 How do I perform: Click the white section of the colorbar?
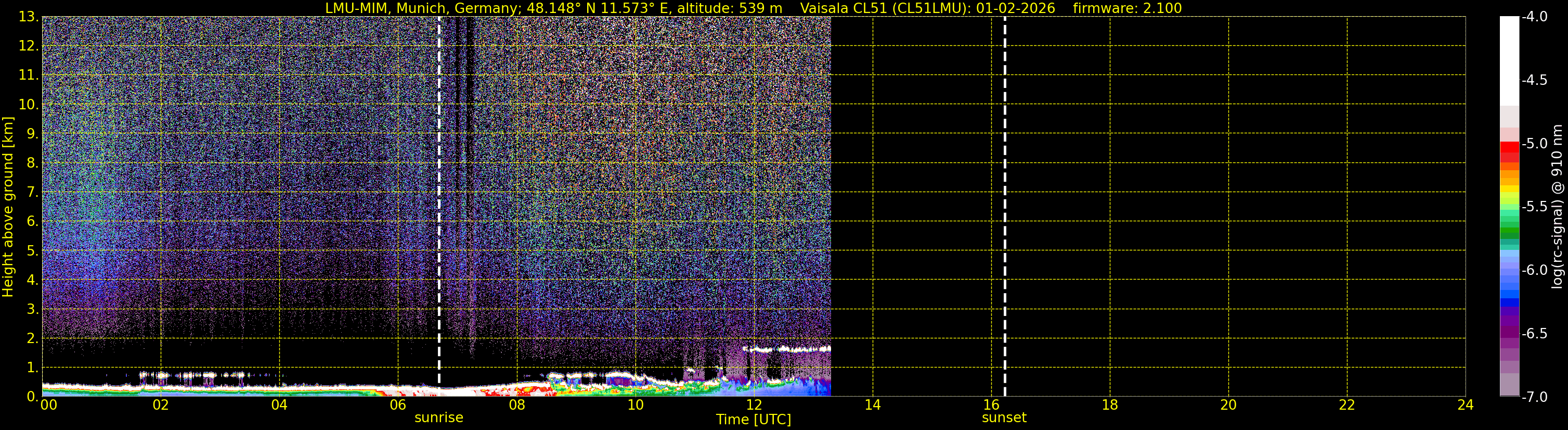[1509, 61]
